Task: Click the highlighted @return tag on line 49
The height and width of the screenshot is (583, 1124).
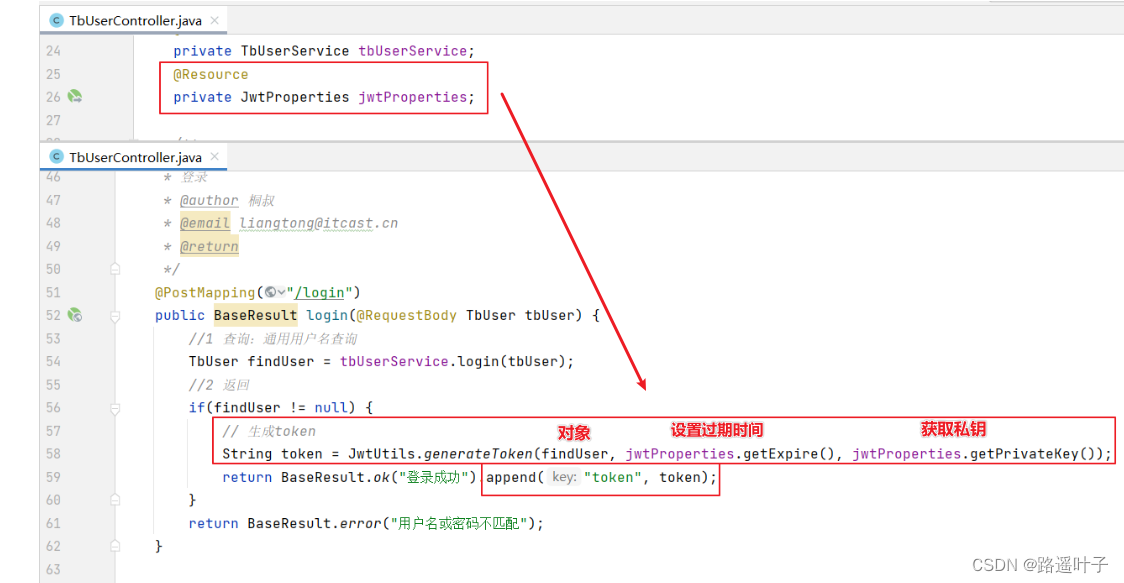Action: pos(208,246)
